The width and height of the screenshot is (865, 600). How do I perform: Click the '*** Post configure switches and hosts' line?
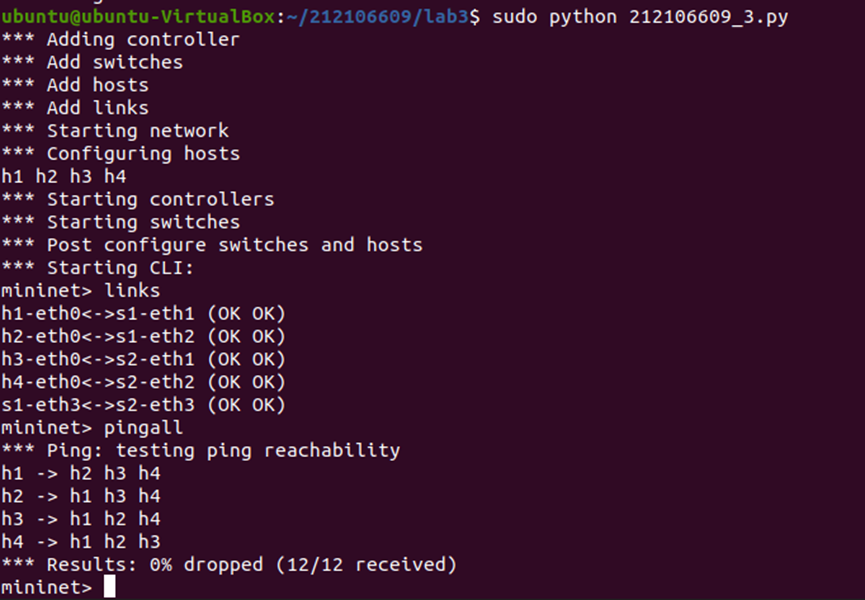pyautogui.click(x=212, y=245)
